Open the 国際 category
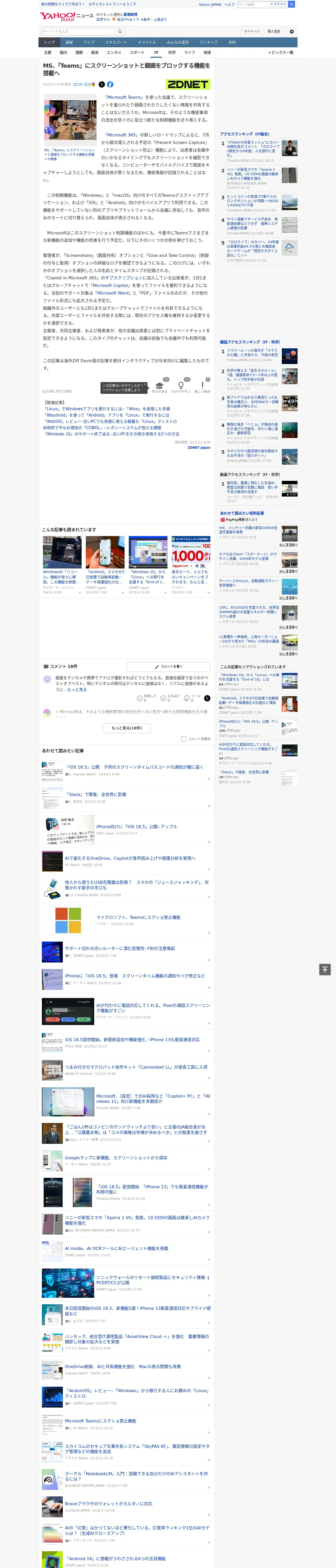The width and height of the screenshot is (336, 1568). [79, 52]
